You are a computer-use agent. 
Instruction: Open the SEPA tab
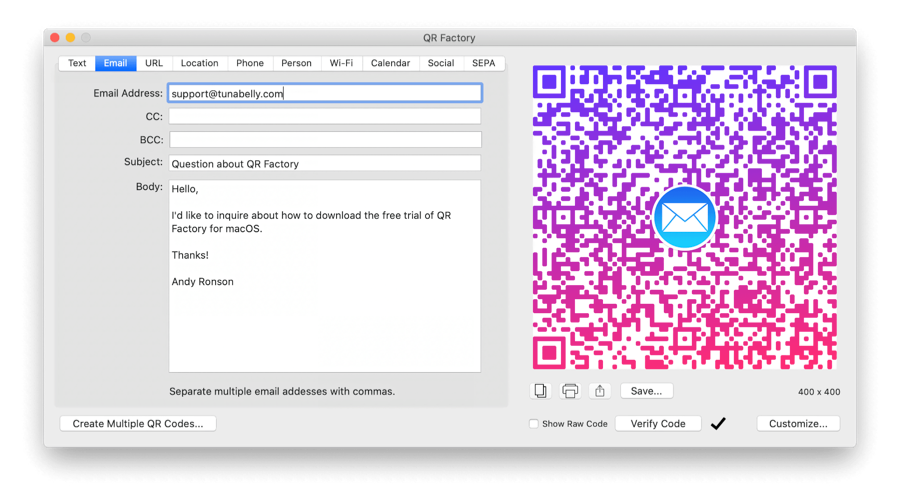pyautogui.click(x=484, y=63)
